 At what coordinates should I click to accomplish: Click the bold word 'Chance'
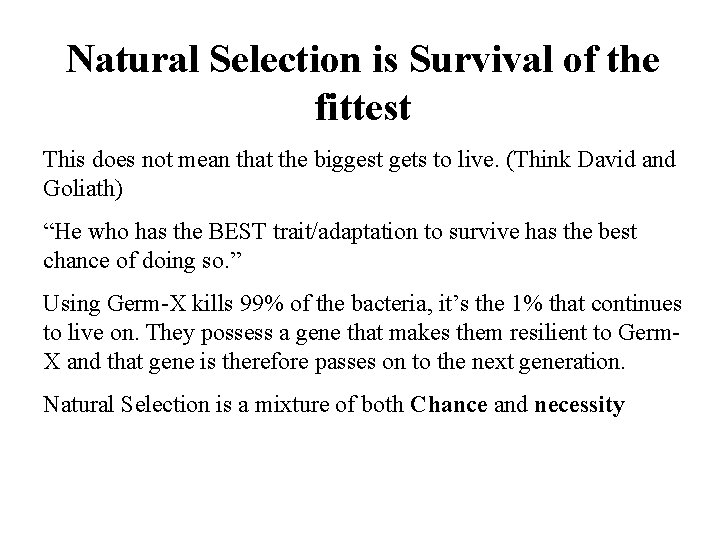[x=449, y=405]
